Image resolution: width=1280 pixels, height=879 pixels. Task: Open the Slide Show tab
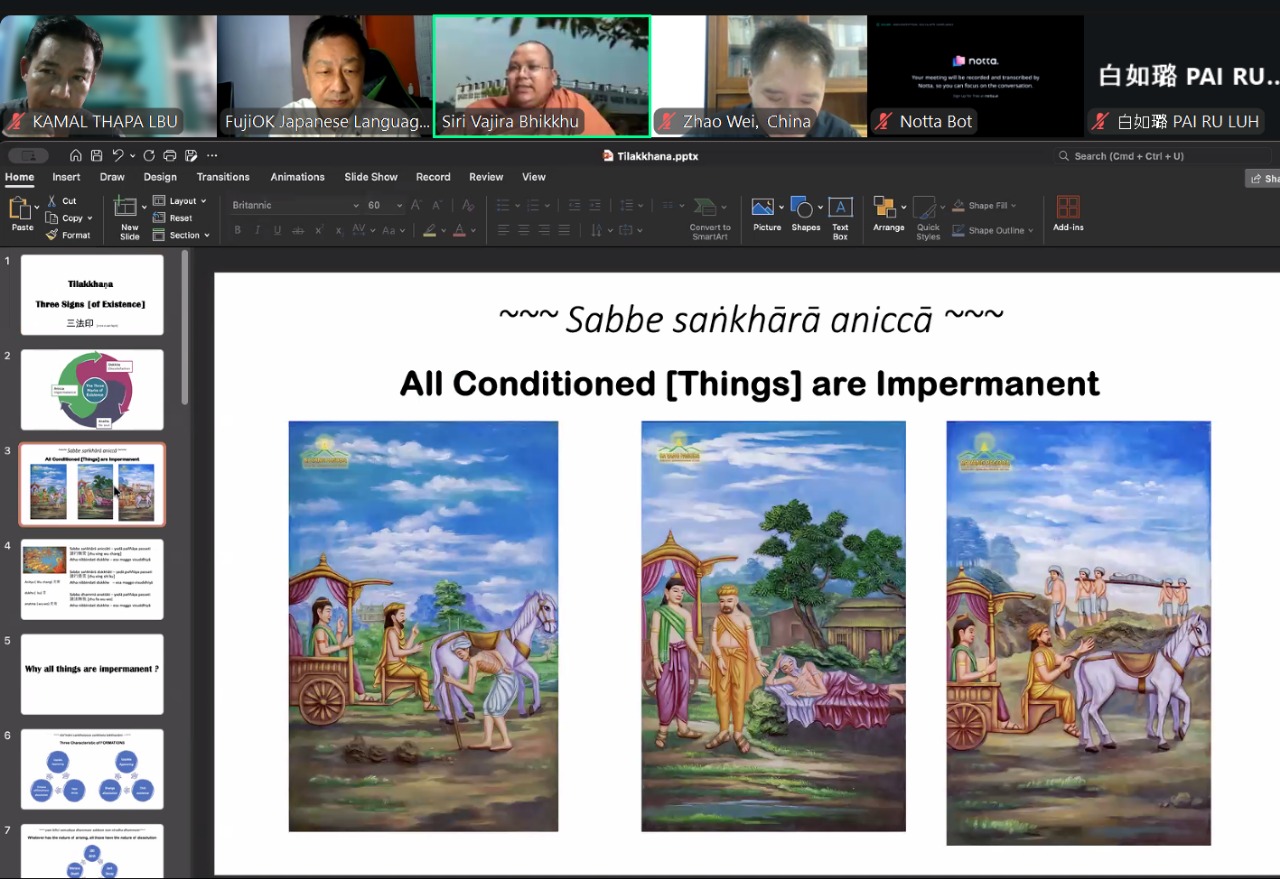coord(371,177)
